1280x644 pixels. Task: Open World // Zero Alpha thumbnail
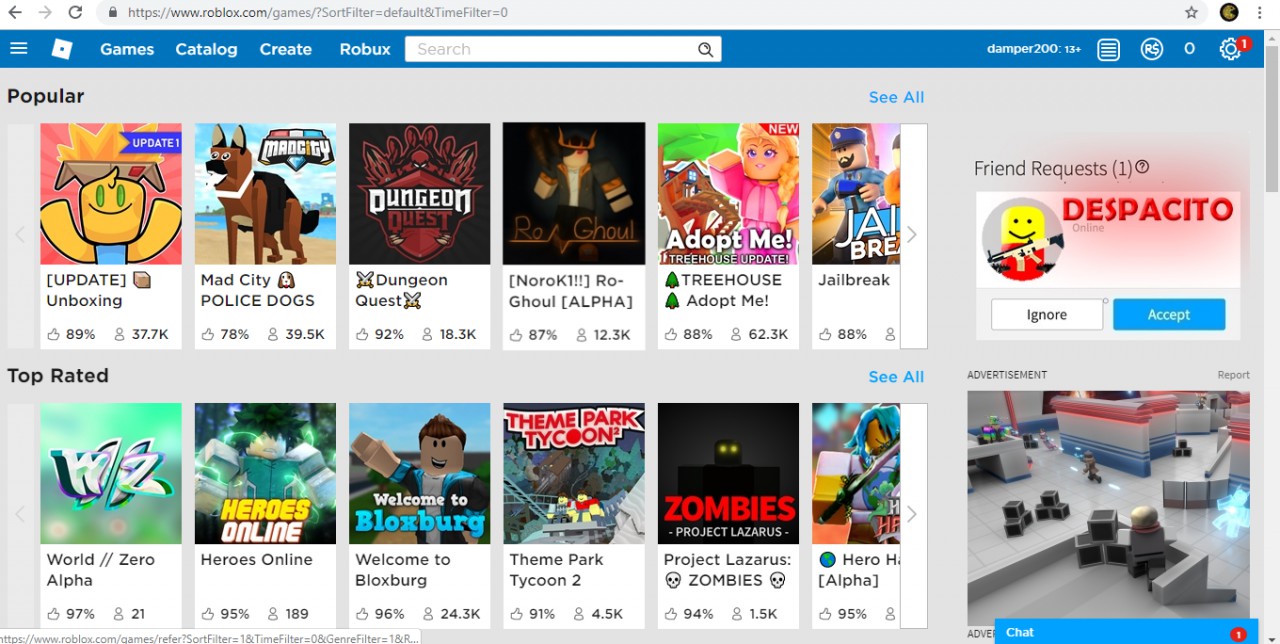[x=111, y=474]
